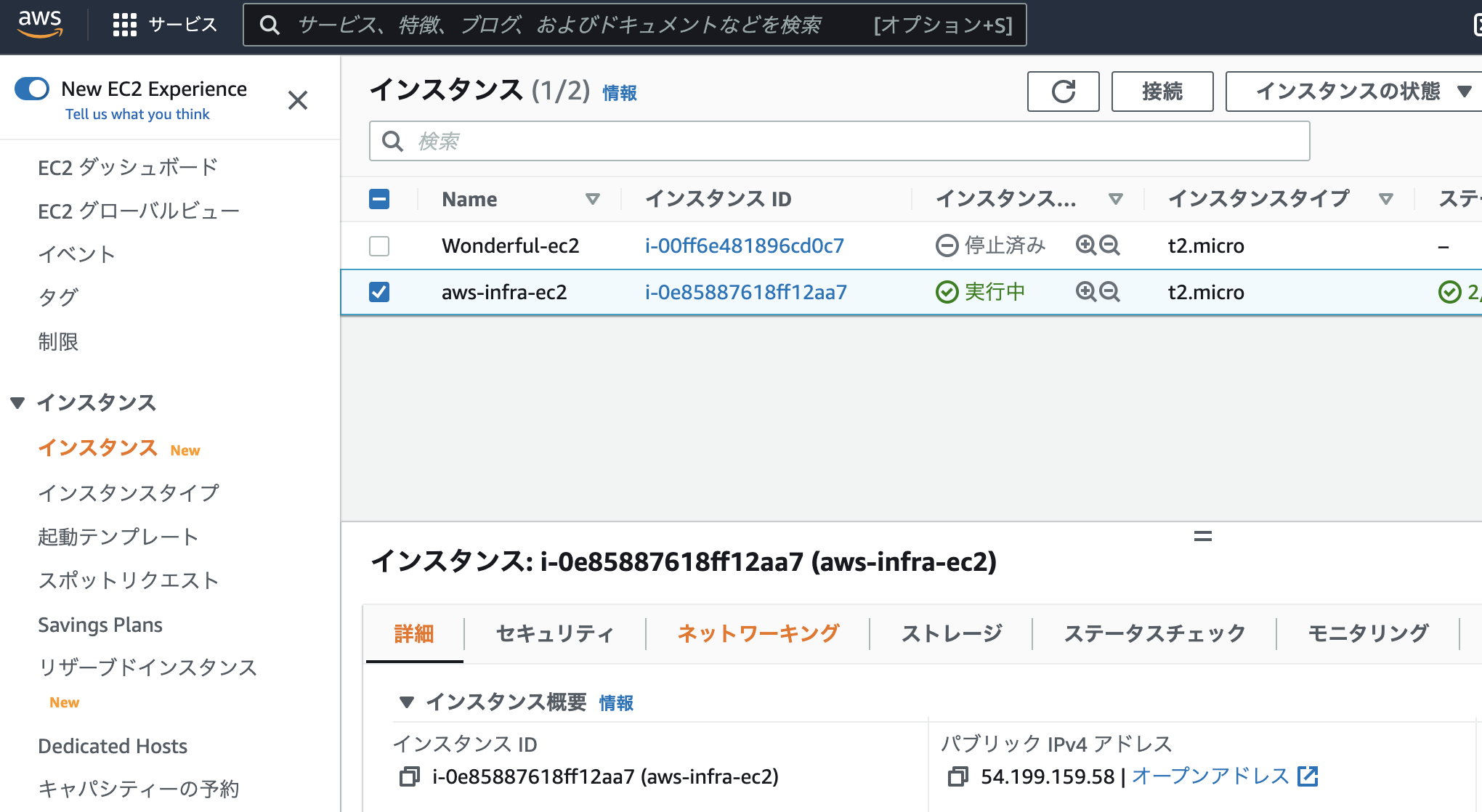Image resolution: width=1482 pixels, height=812 pixels.
Task: Uncheck the aws-infra-ec2 instance row
Action: [378, 292]
